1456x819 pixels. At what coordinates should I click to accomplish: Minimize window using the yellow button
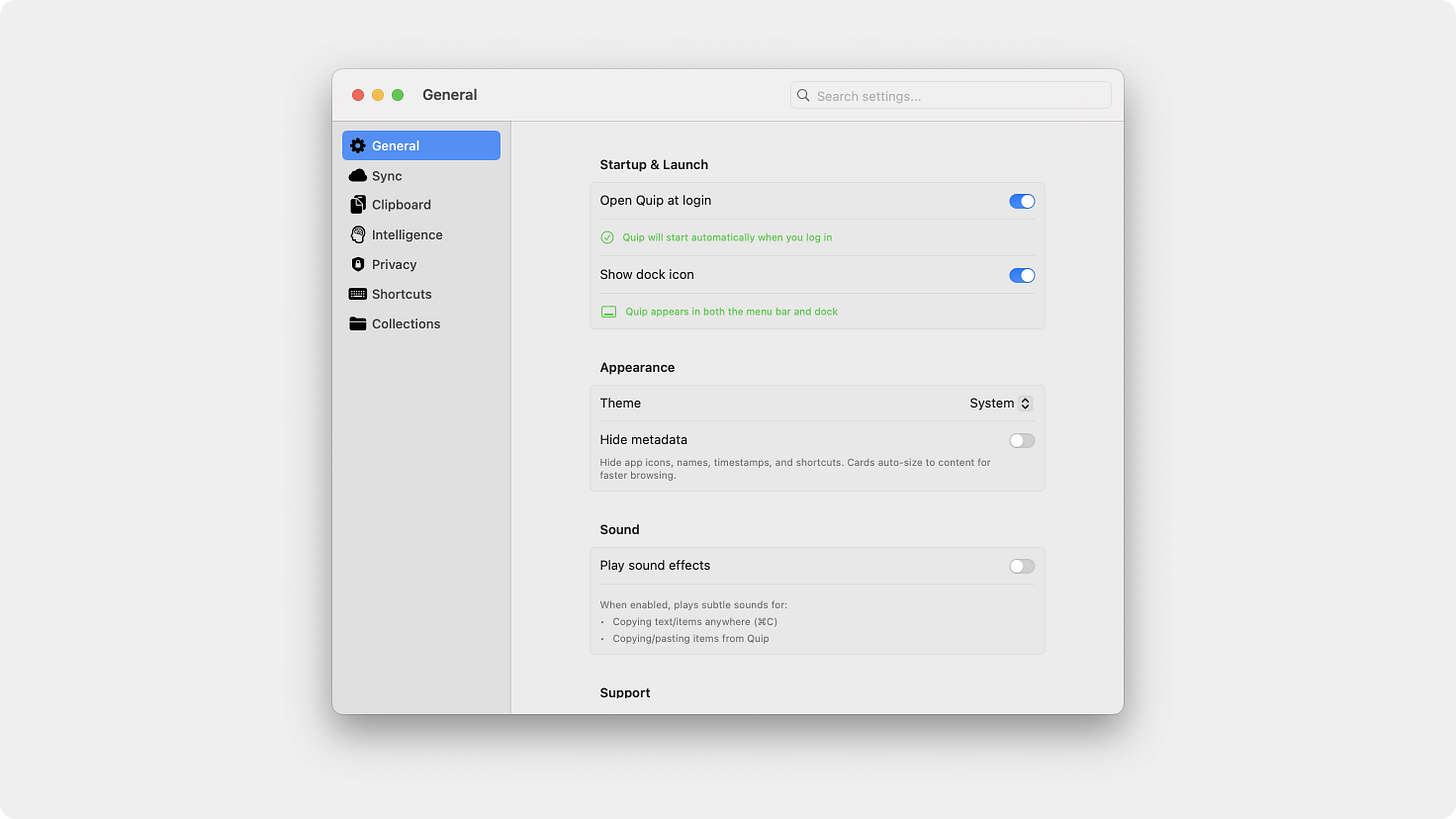pyautogui.click(x=378, y=95)
